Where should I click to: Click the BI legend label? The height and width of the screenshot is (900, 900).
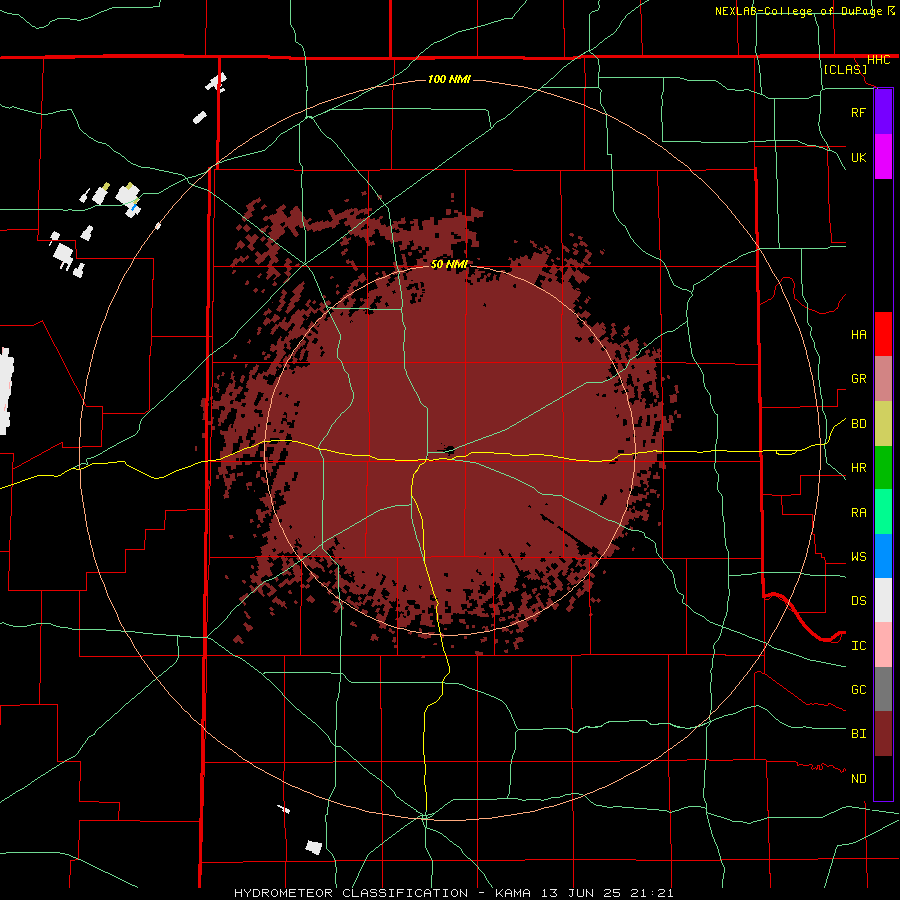point(858,734)
